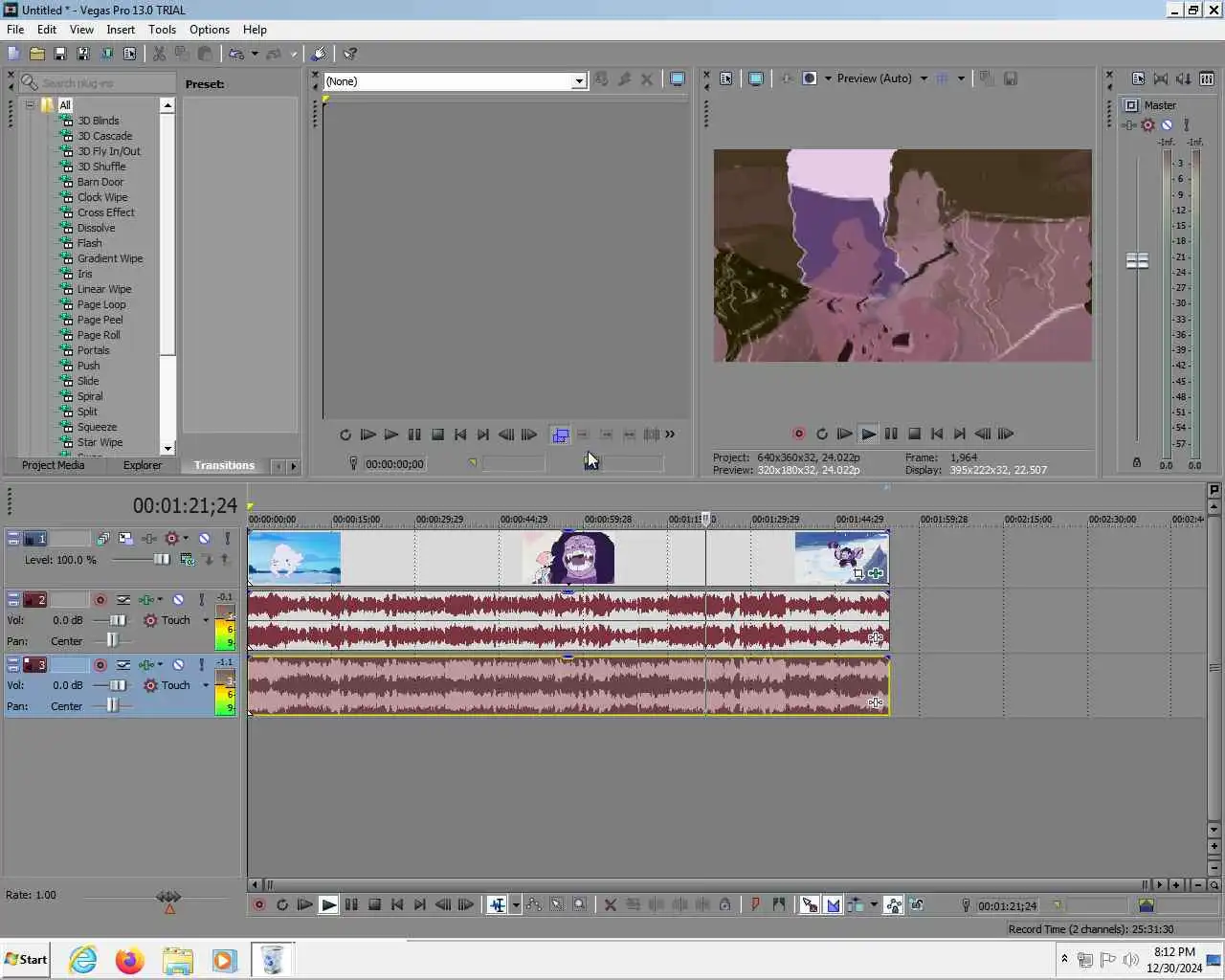Click Play in the Video Preview window
The height and width of the screenshot is (980, 1225).
(x=868, y=434)
